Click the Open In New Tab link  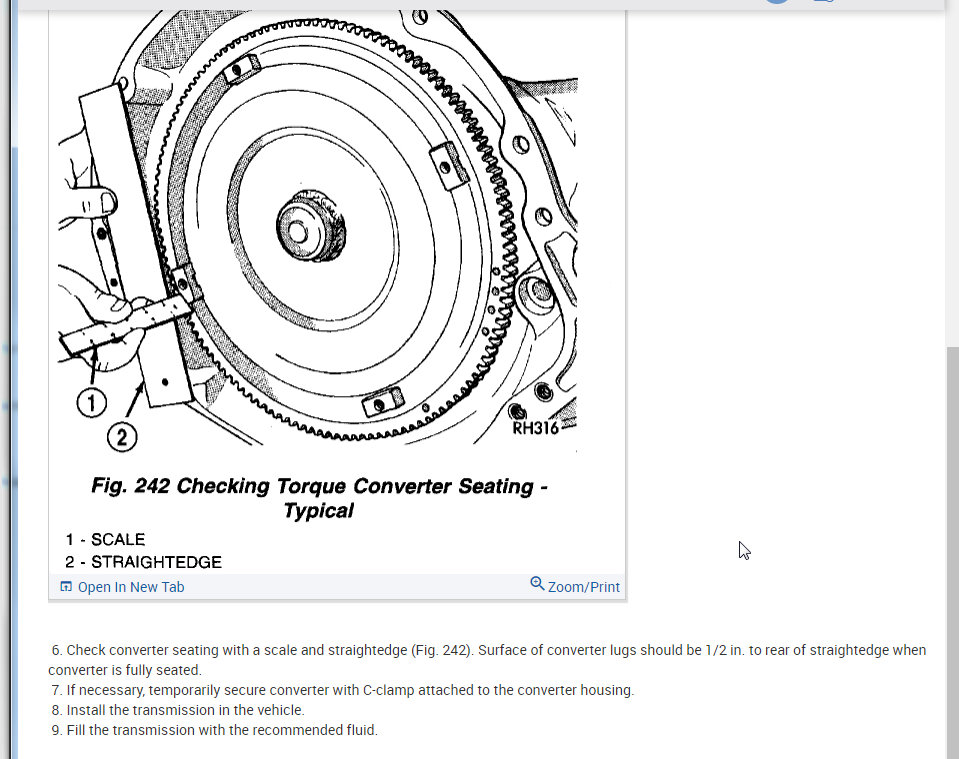click(130, 587)
